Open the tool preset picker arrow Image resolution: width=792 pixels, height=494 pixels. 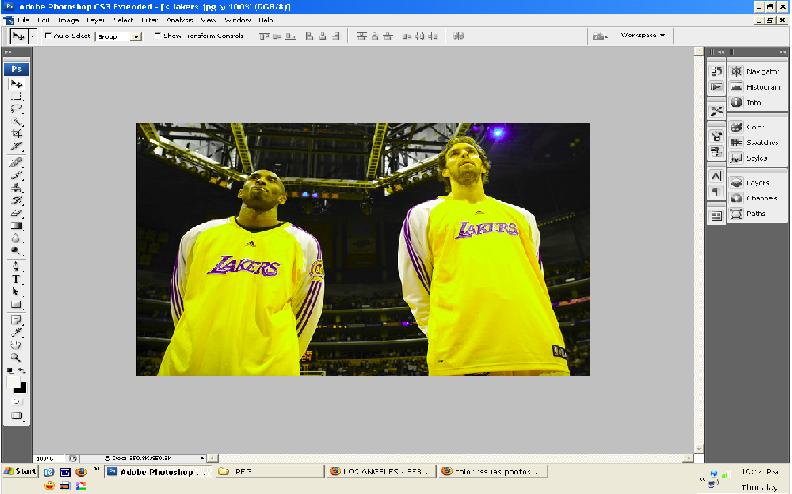pos(33,36)
